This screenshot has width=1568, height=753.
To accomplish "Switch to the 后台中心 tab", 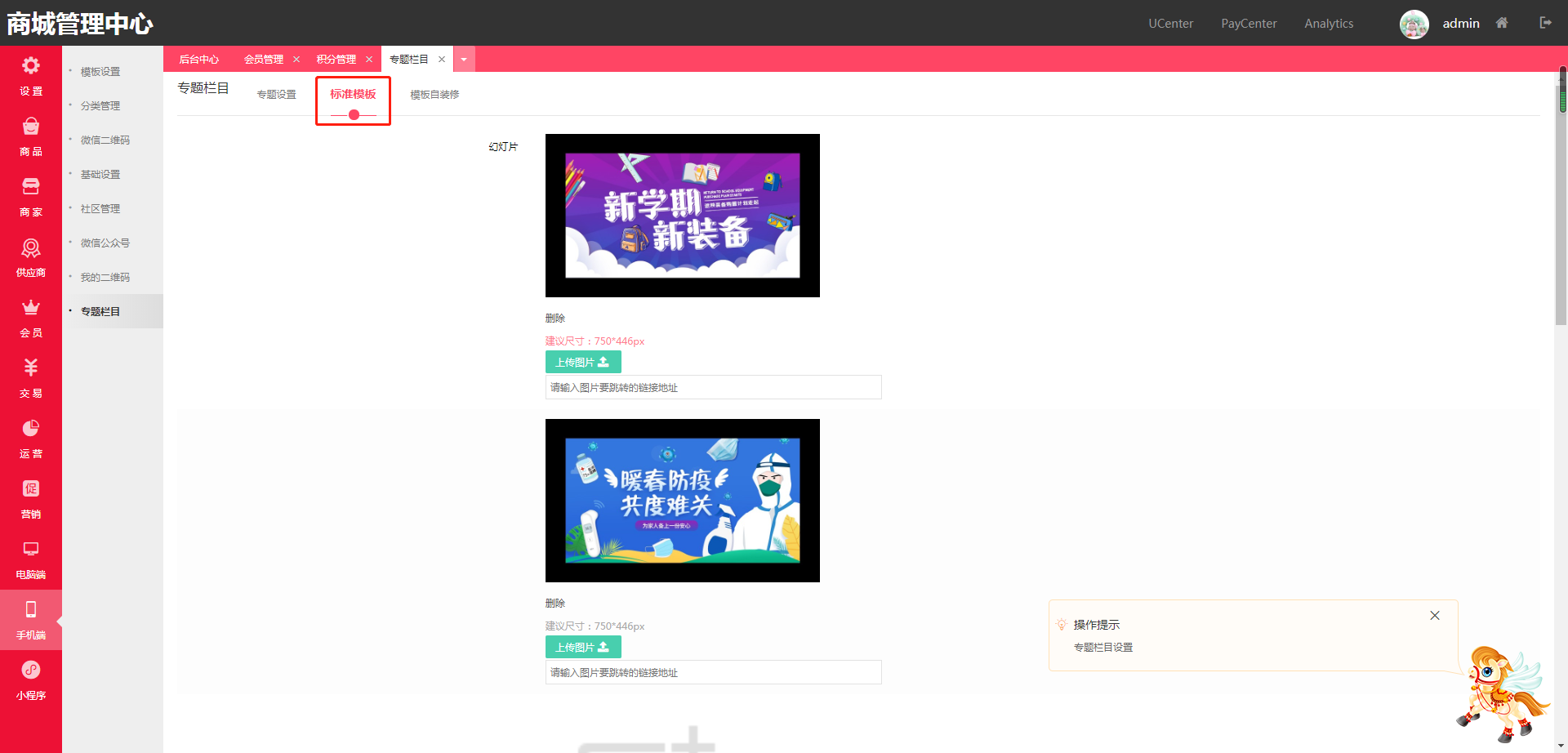I will click(198, 59).
